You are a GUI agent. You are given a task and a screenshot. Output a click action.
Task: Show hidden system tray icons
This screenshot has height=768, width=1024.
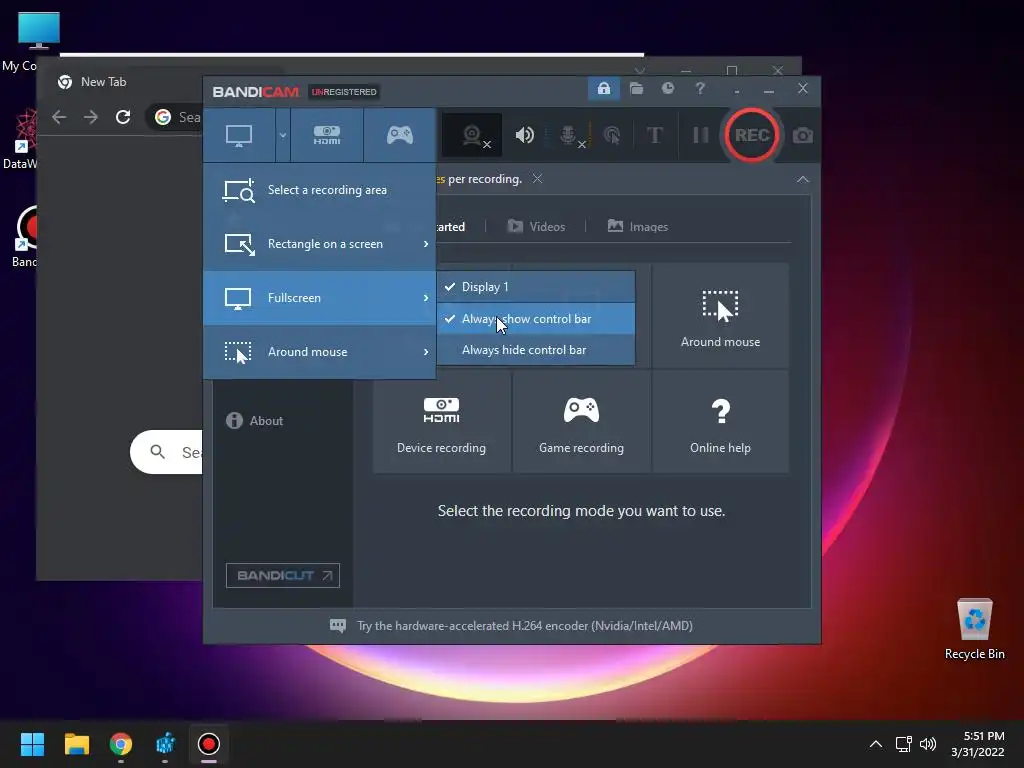(x=876, y=744)
